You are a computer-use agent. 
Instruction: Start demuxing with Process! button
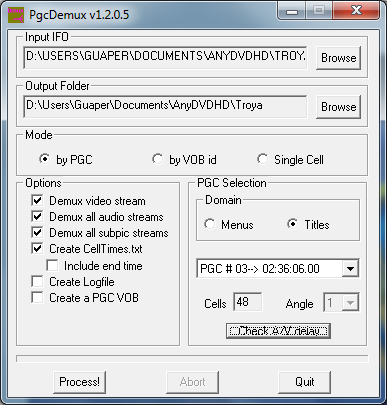coord(79,382)
